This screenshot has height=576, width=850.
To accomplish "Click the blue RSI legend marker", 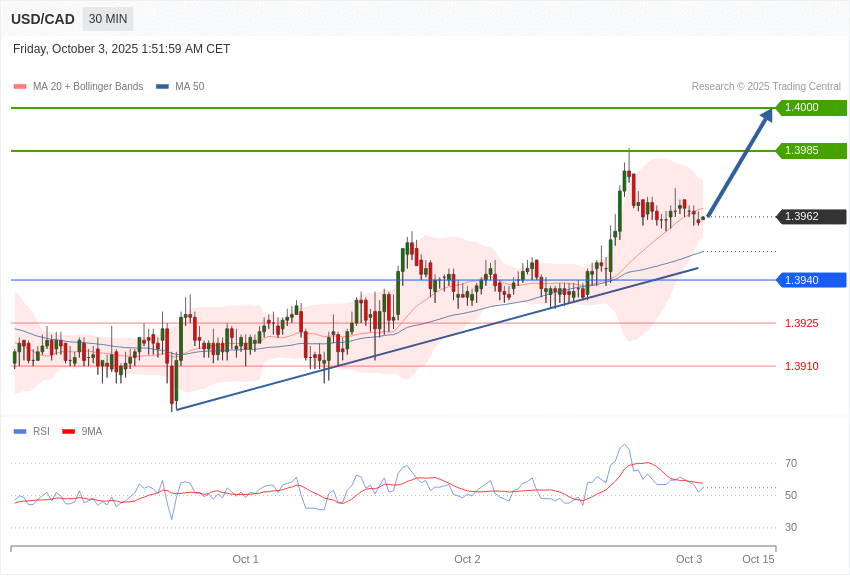I will coord(20,432).
